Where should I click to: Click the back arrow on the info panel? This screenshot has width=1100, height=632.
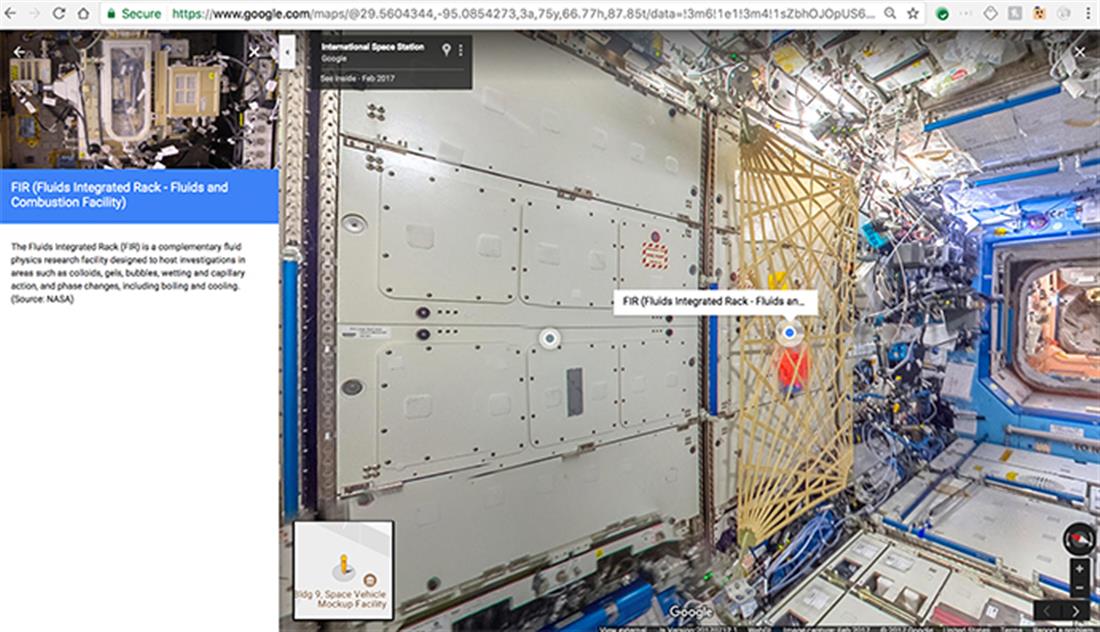[x=20, y=52]
